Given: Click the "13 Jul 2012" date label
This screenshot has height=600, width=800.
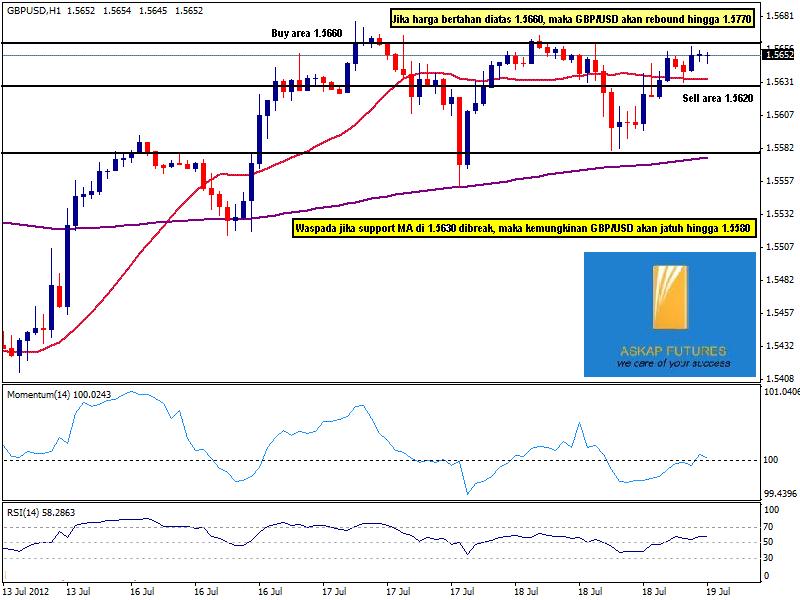Looking at the screenshot, I should [27, 592].
